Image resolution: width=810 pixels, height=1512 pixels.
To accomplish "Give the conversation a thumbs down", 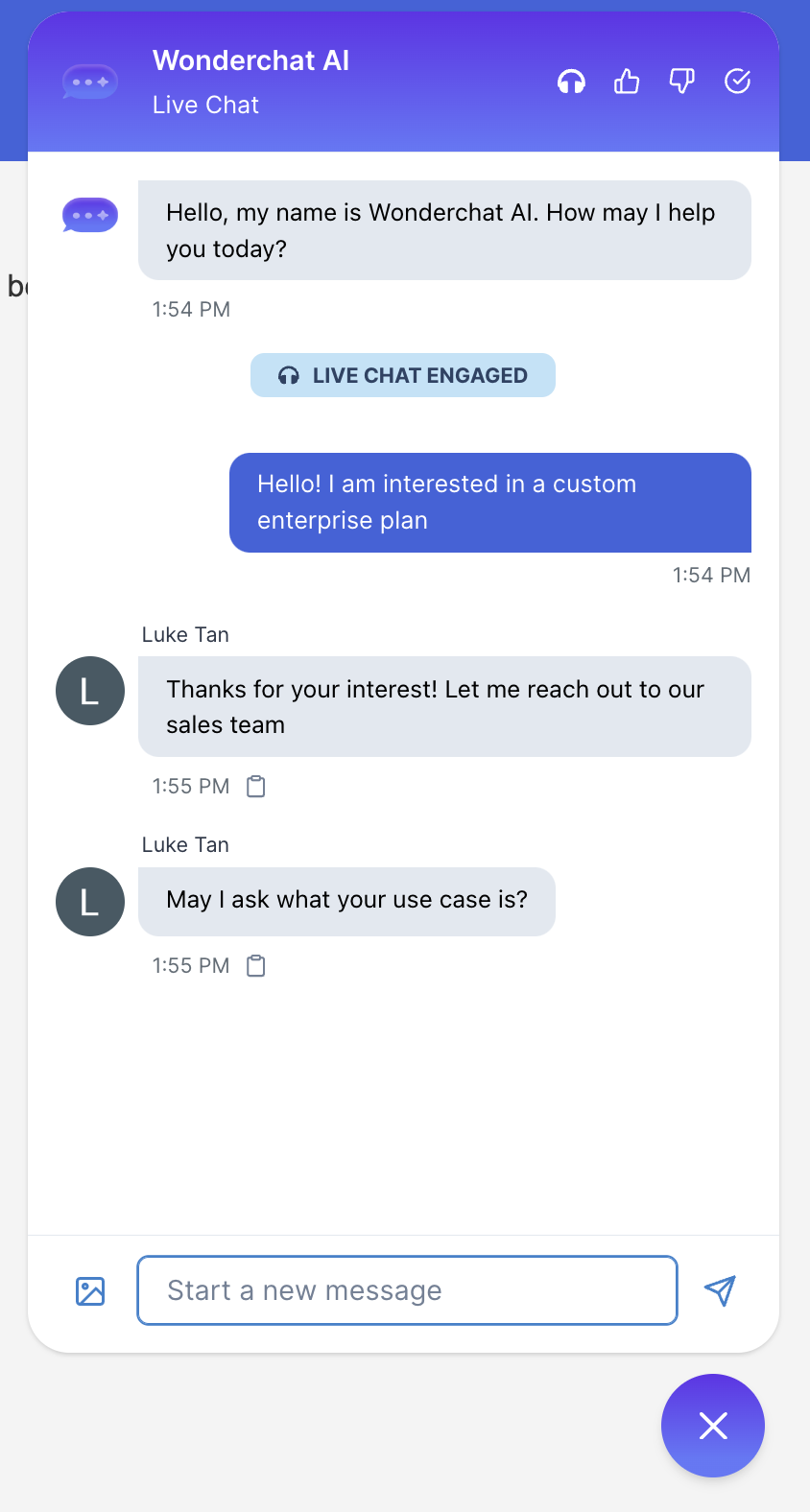I will tap(681, 82).
